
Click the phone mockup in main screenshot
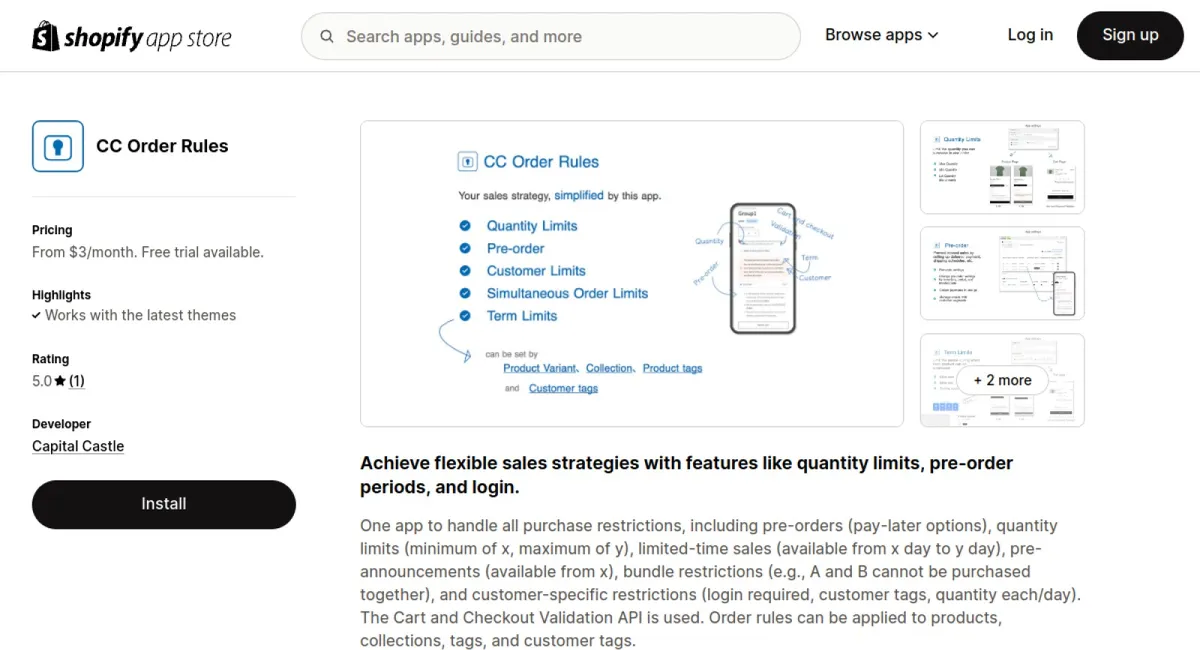pos(763,268)
